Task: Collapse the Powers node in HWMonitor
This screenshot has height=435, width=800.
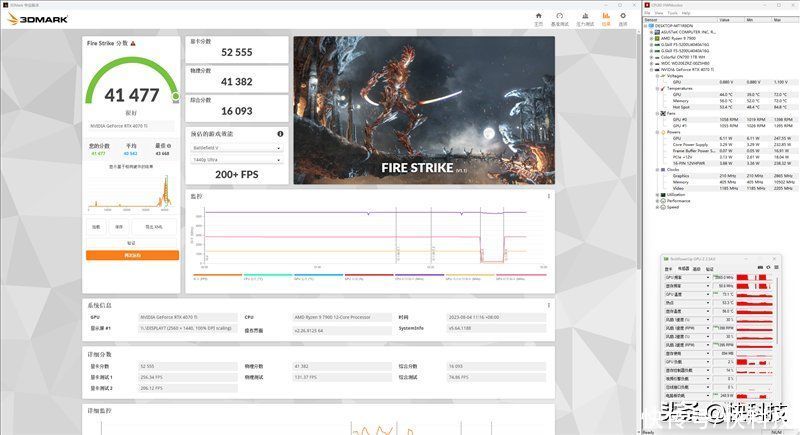Action: [x=657, y=132]
